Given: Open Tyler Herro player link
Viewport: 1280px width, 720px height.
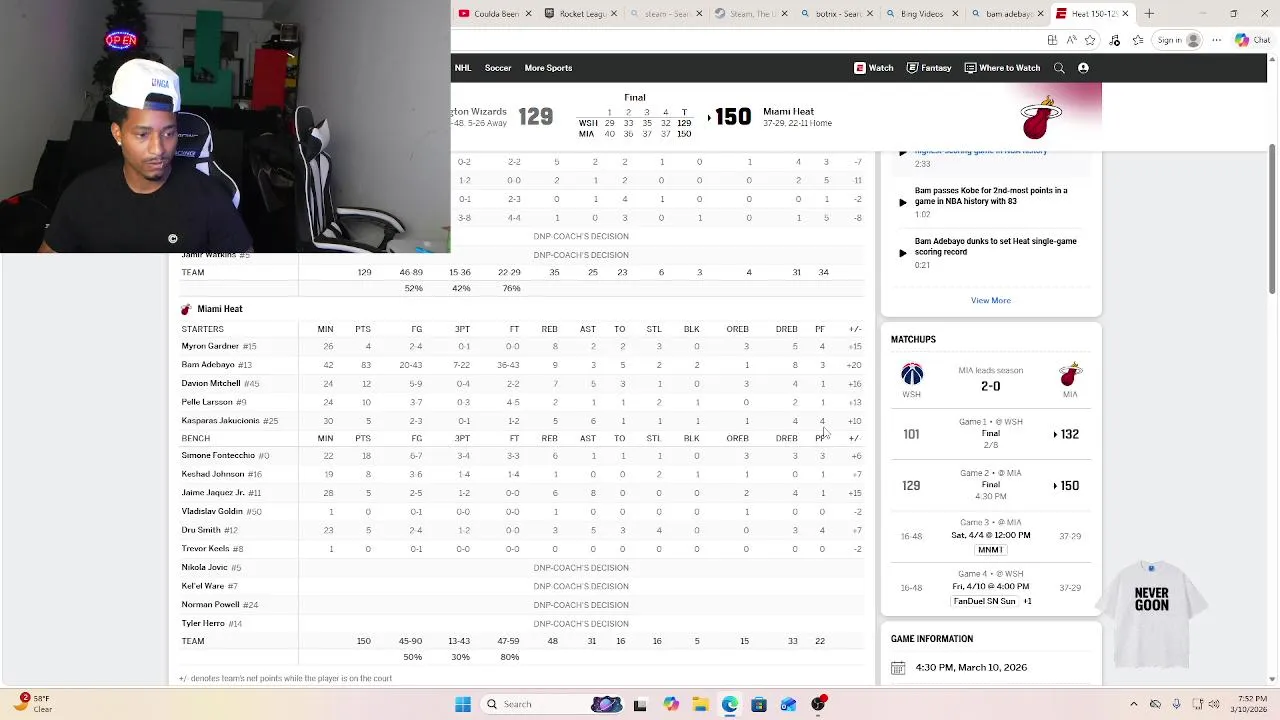Looking at the screenshot, I should coord(204,624).
